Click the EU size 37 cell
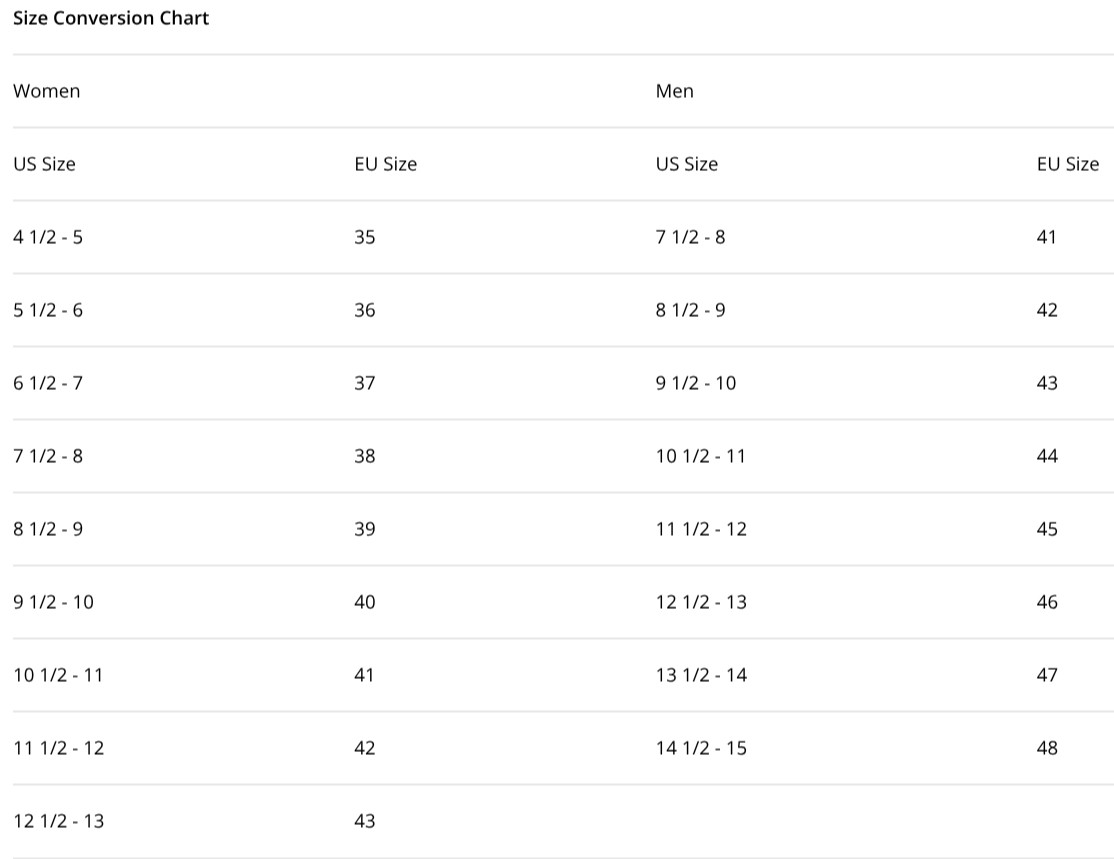 click(365, 383)
